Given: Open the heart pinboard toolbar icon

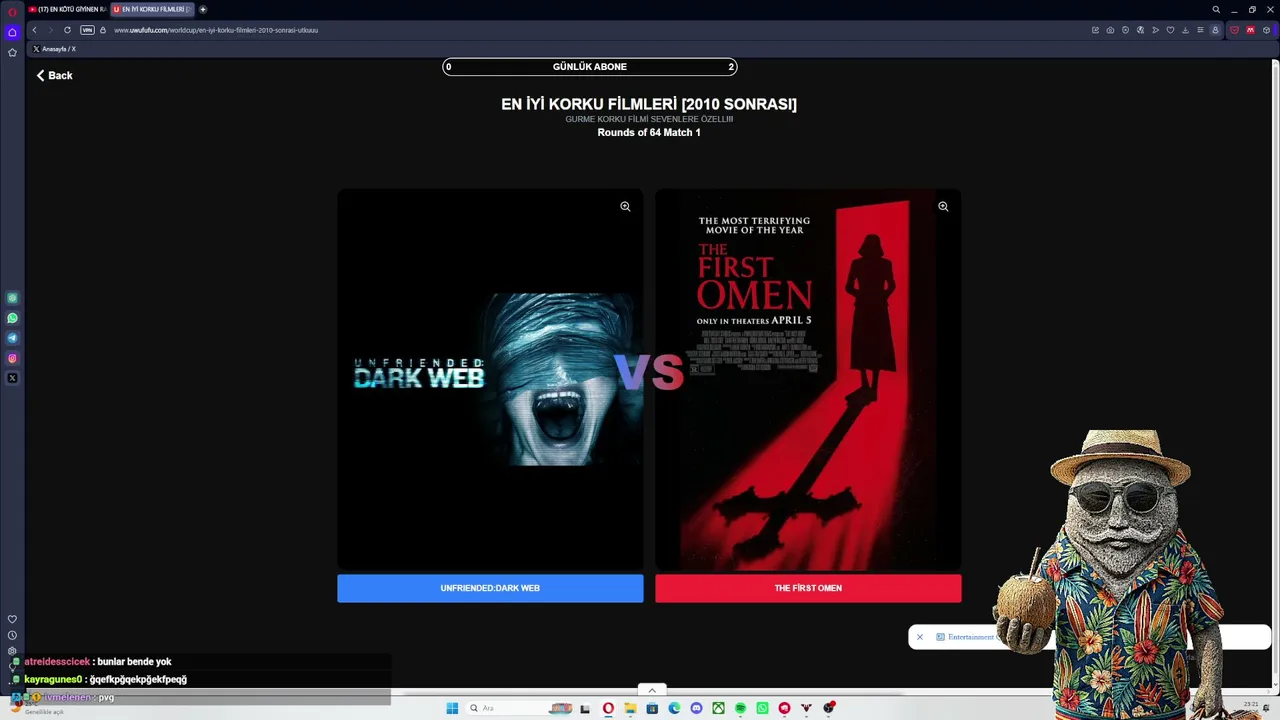Looking at the screenshot, I should [x=1170, y=30].
